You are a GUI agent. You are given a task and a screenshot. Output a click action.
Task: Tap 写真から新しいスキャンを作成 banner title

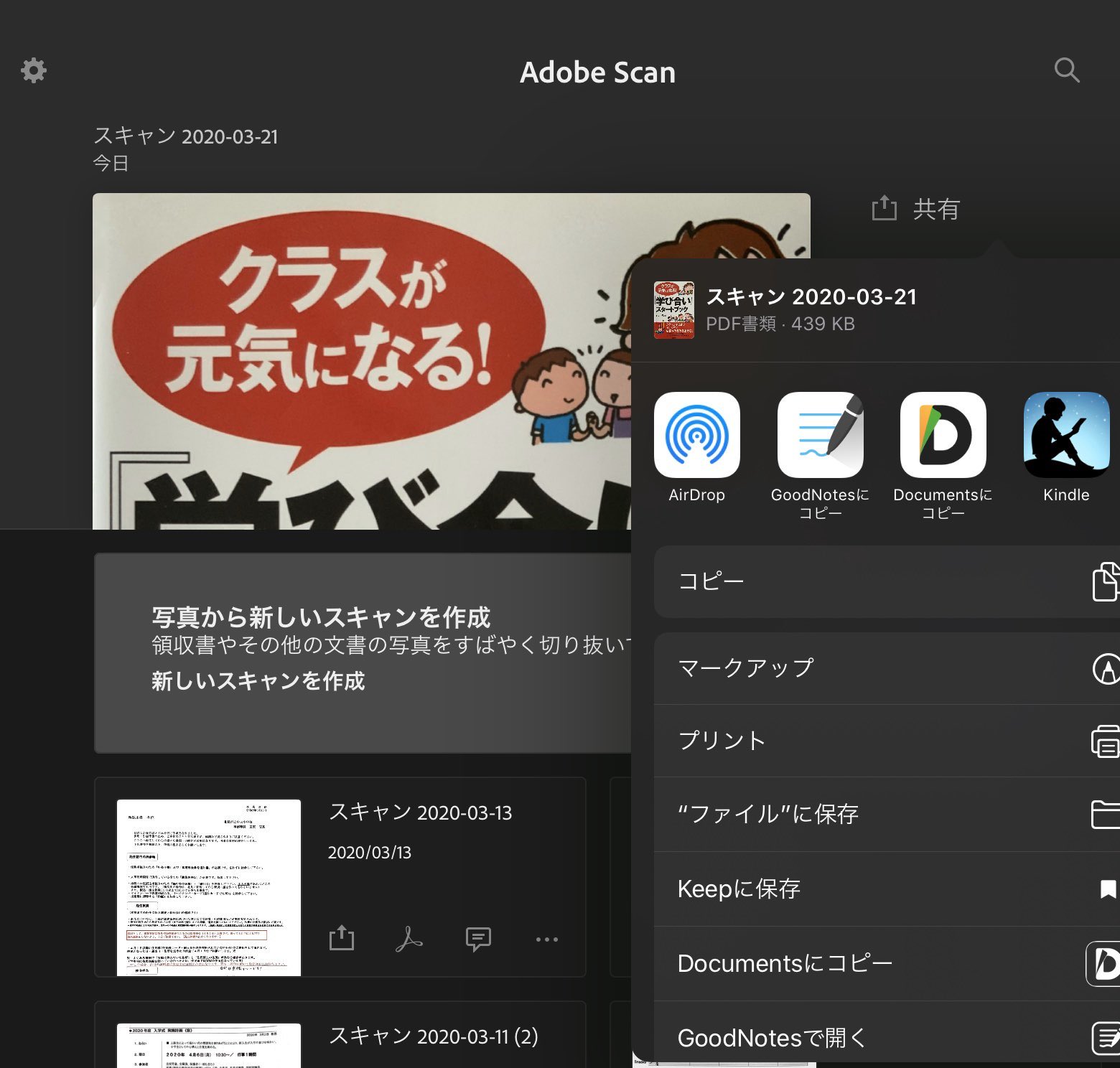tap(321, 617)
